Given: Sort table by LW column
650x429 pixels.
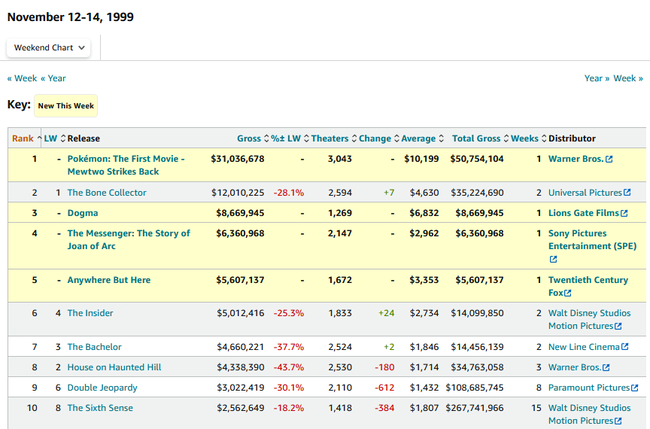Looking at the screenshot, I should pyautogui.click(x=55, y=138).
